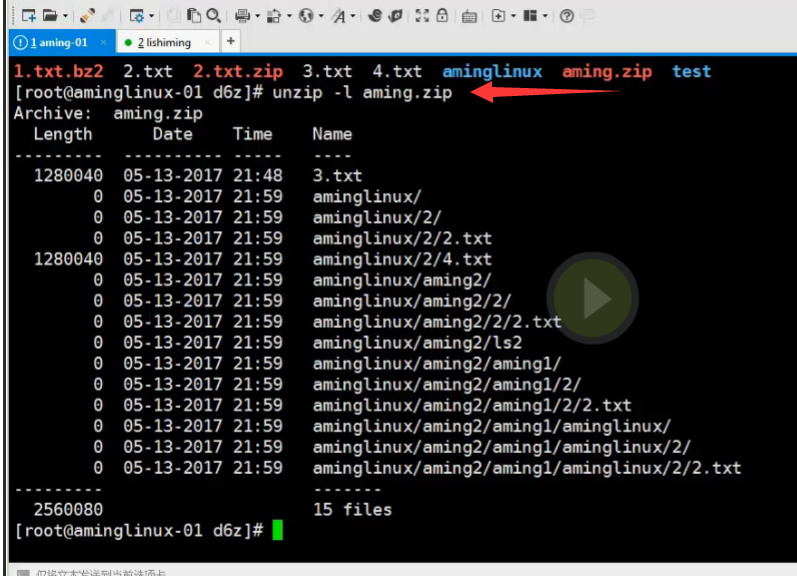Screen dimensions: 797x576
Task: Click the 'aminglinux/aming2/2/2.txt' row name
Action: click(x=437, y=322)
